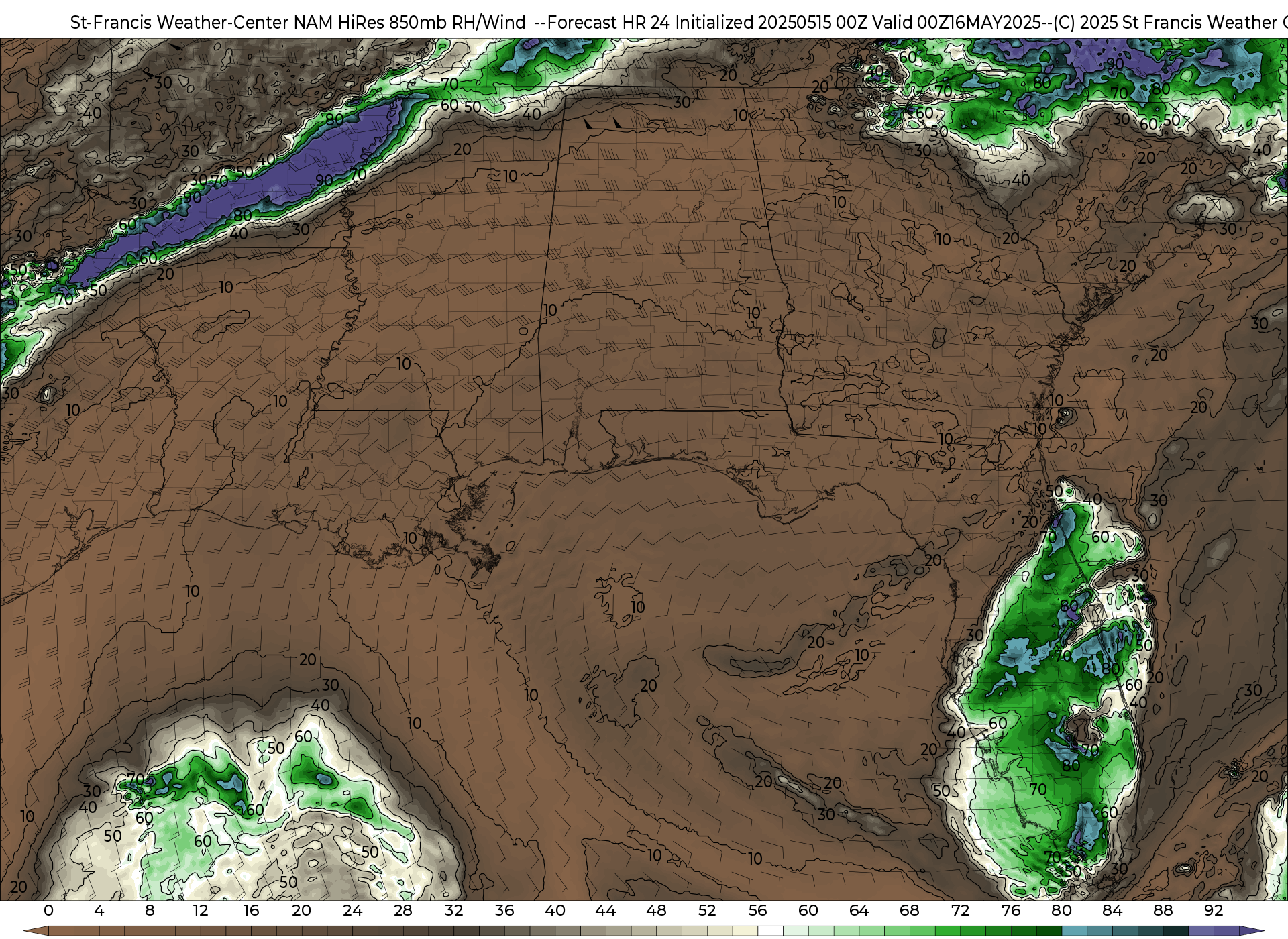This screenshot has height=939, width=1288.
Task: Click the color bar label "64"
Action: [x=859, y=910]
